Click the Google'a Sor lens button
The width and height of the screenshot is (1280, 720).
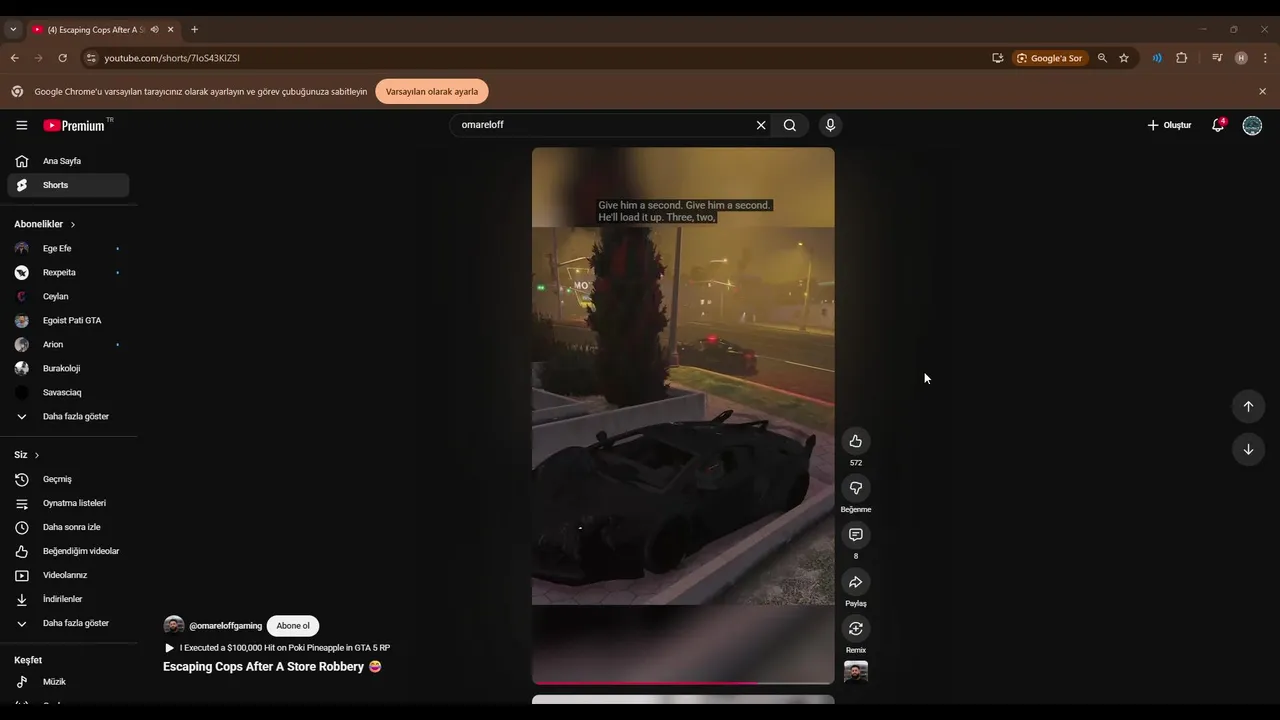tap(1050, 58)
